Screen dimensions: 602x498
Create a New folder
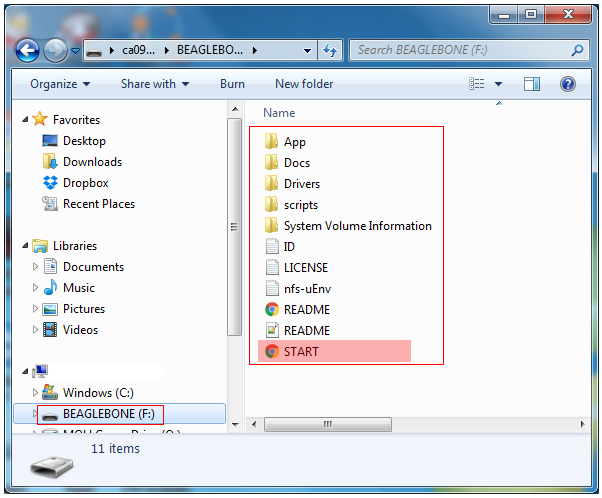(304, 84)
